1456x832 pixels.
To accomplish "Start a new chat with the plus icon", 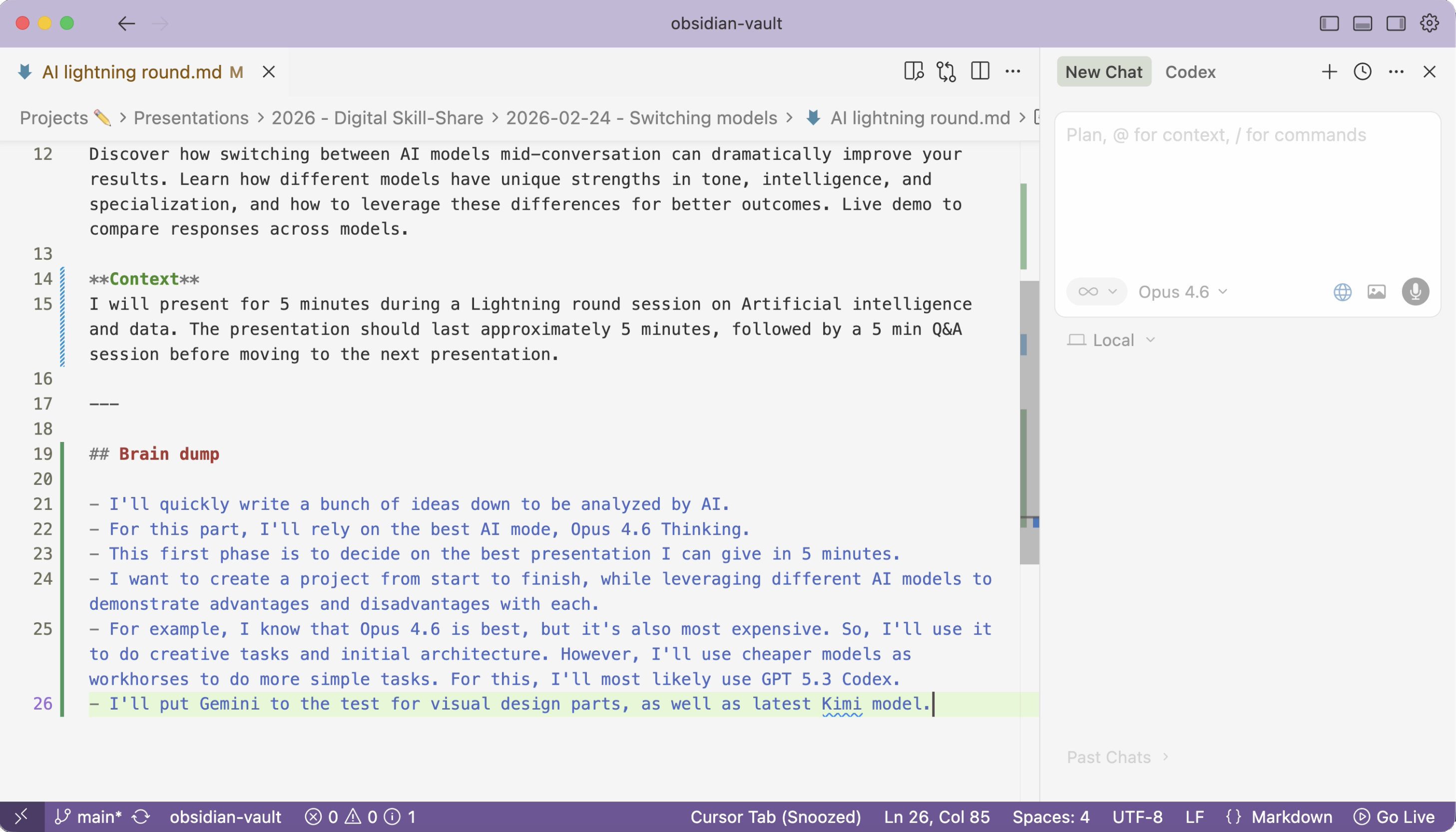I will point(1329,71).
